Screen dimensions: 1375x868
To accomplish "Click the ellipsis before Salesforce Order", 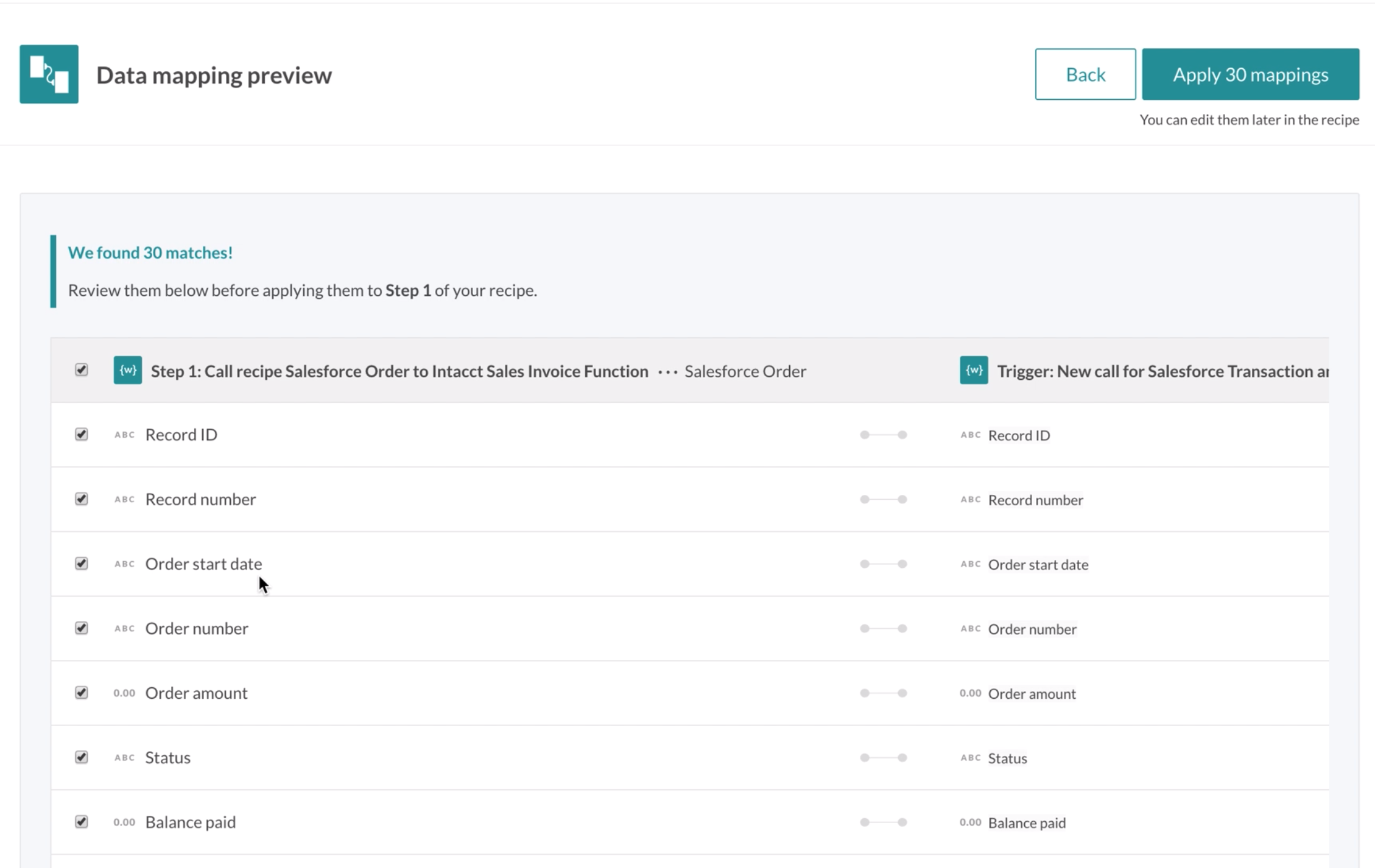I will pyautogui.click(x=668, y=372).
